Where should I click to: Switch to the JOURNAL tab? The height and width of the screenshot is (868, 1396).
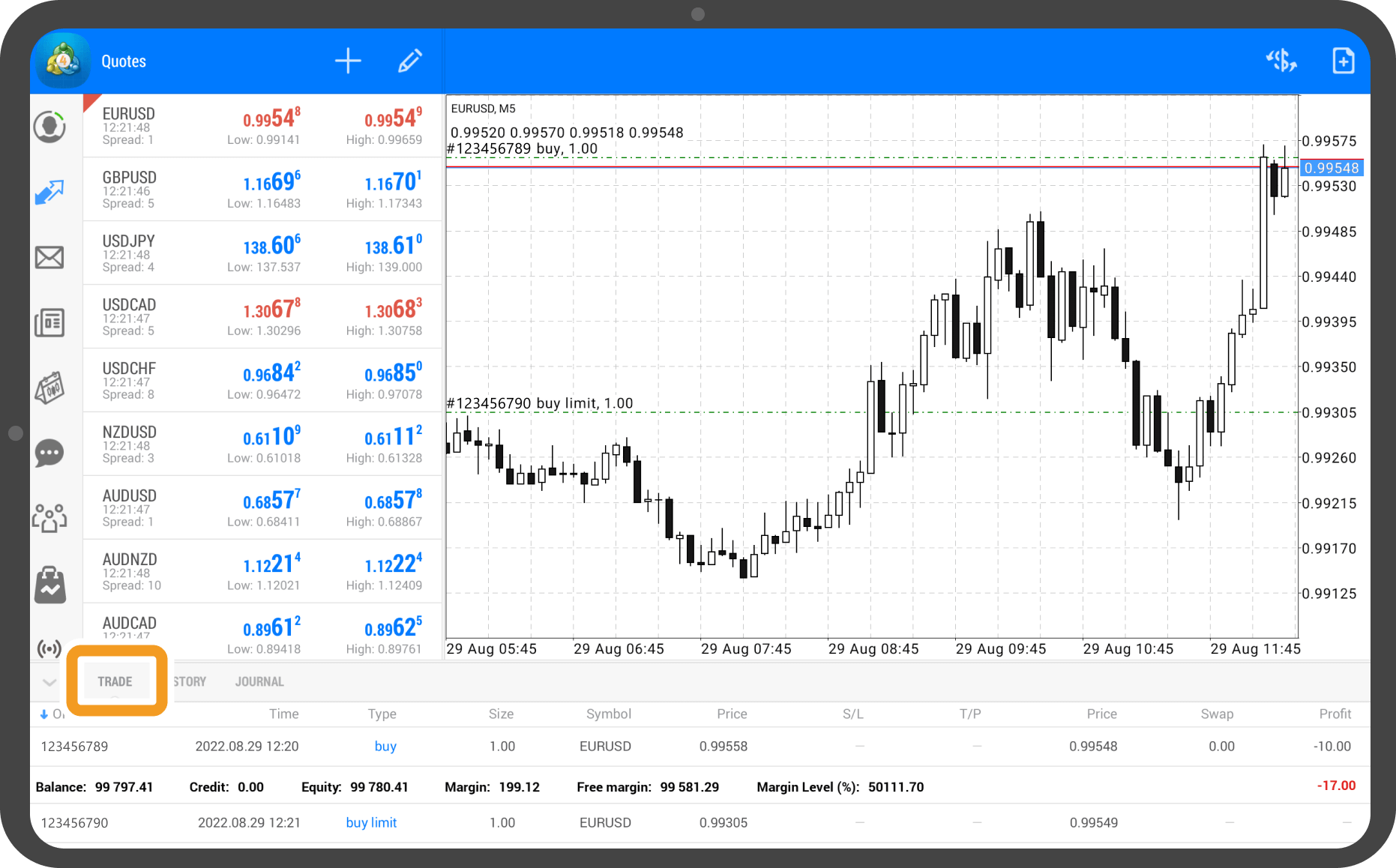259,681
